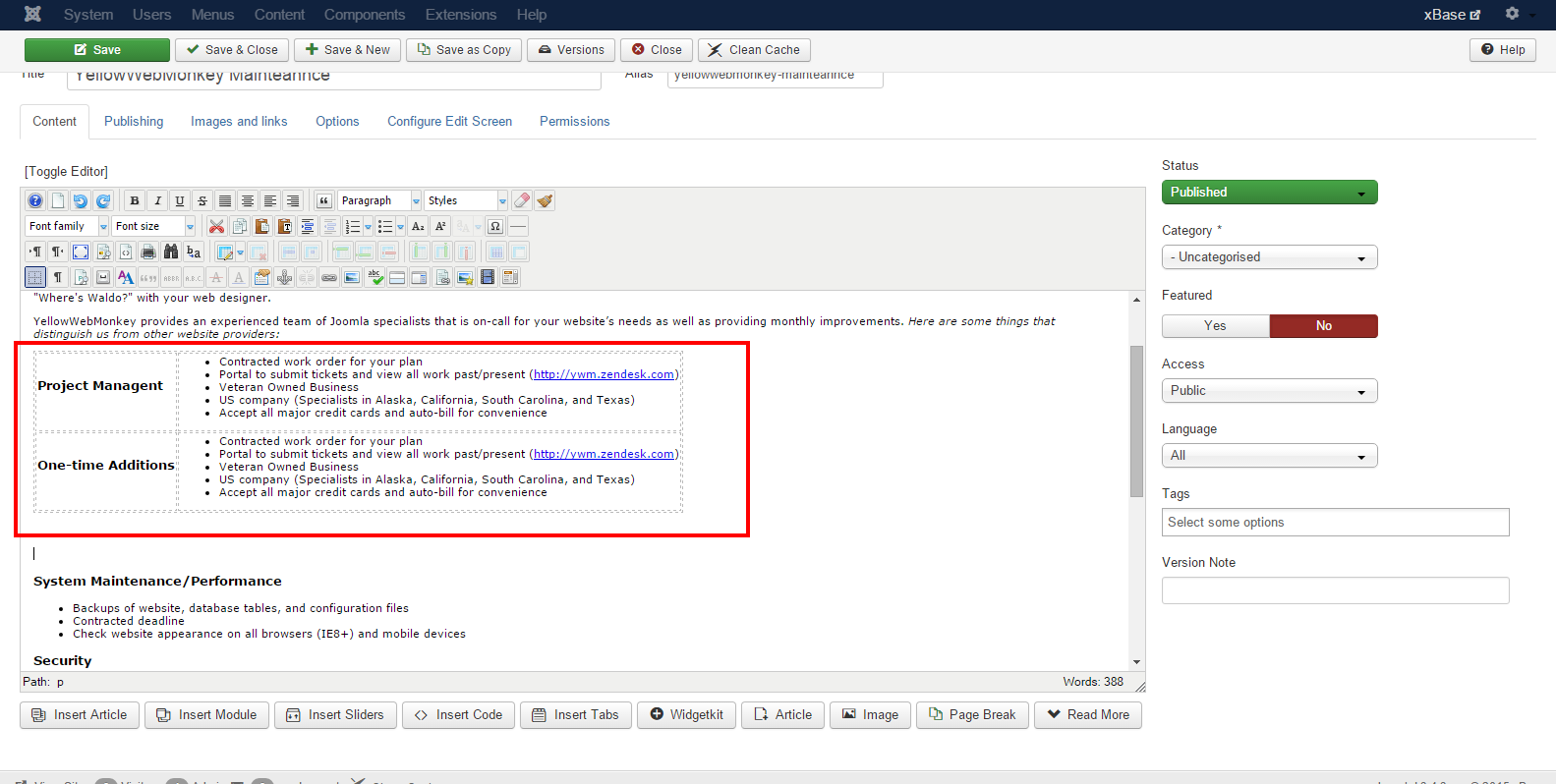Image resolution: width=1556 pixels, height=784 pixels.
Task: Undo the last edit
Action: click(81, 200)
